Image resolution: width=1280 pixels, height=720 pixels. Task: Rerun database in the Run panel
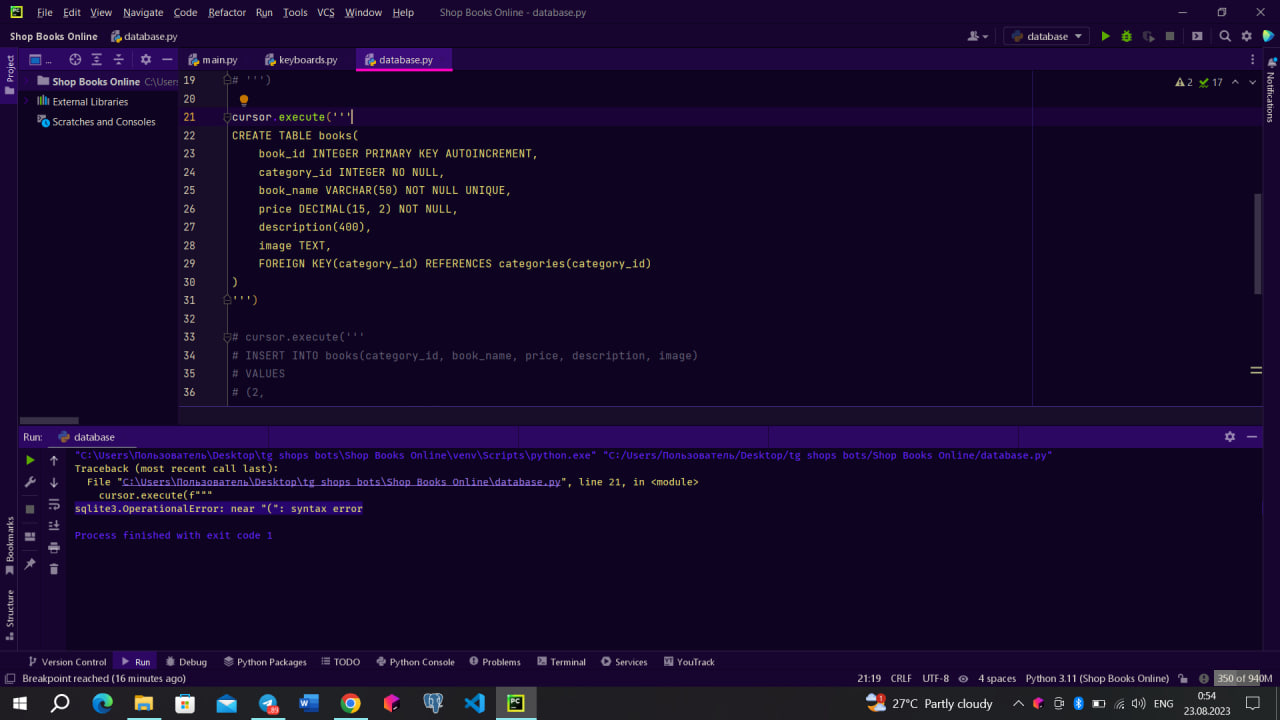pyautogui.click(x=30, y=460)
